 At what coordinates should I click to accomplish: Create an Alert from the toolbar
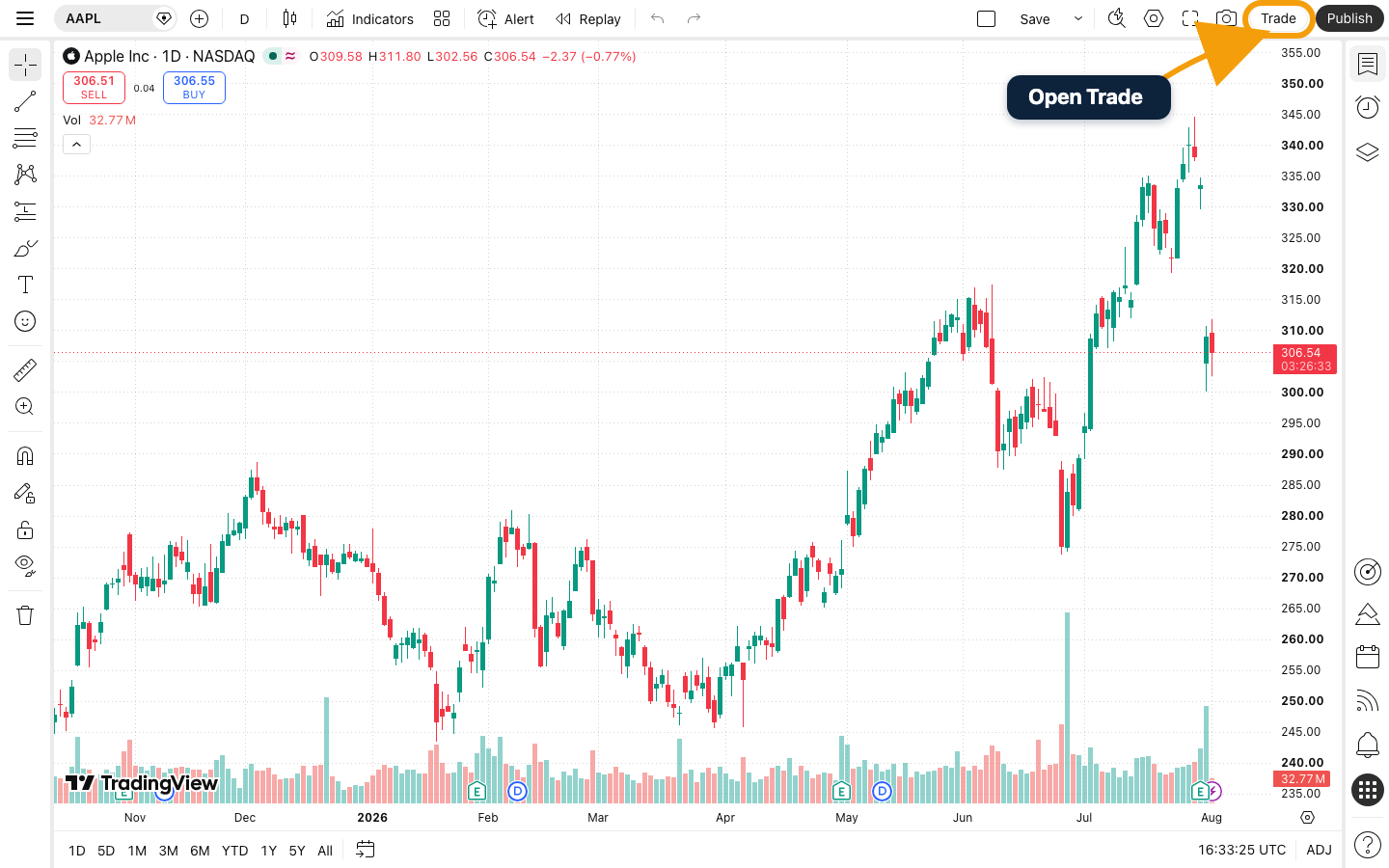click(x=505, y=18)
